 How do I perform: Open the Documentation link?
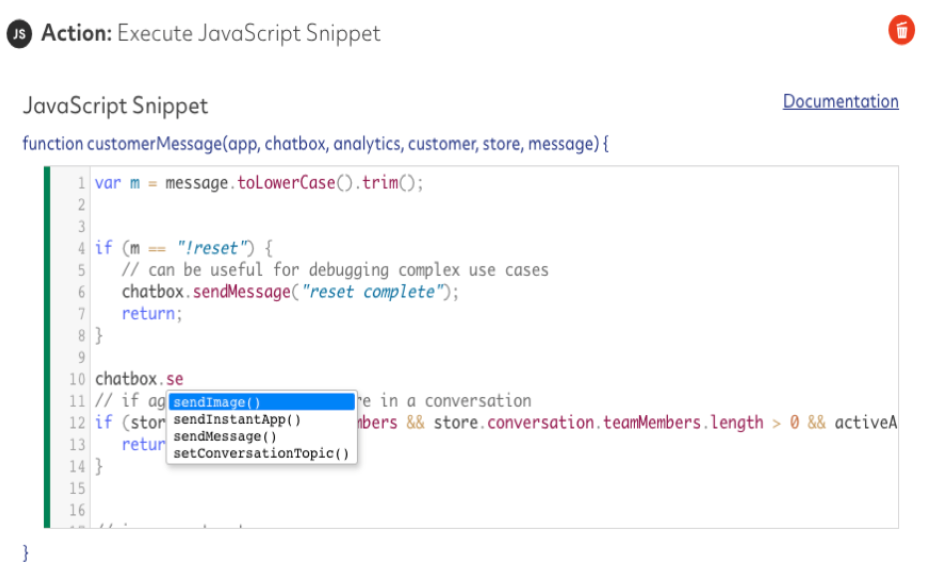[x=840, y=101]
